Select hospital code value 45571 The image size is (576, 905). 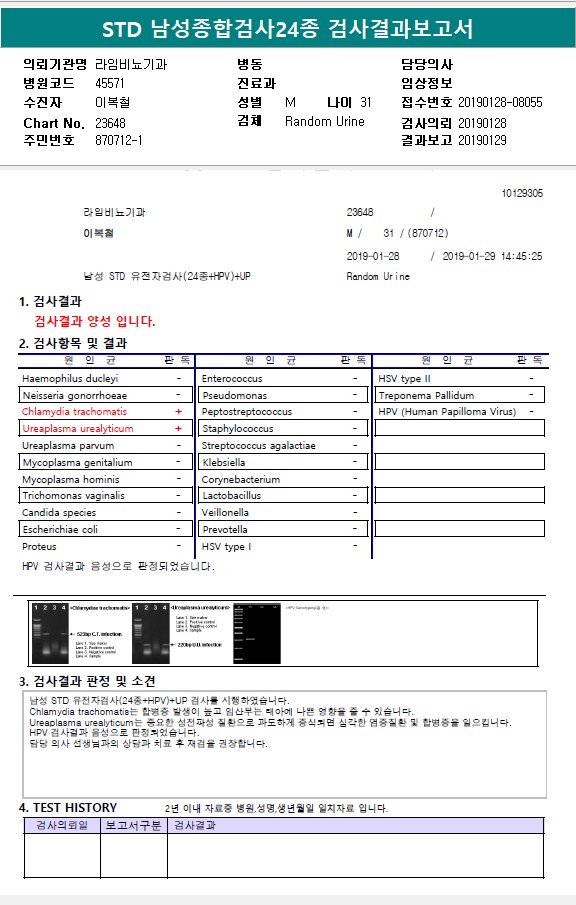click(x=110, y=83)
